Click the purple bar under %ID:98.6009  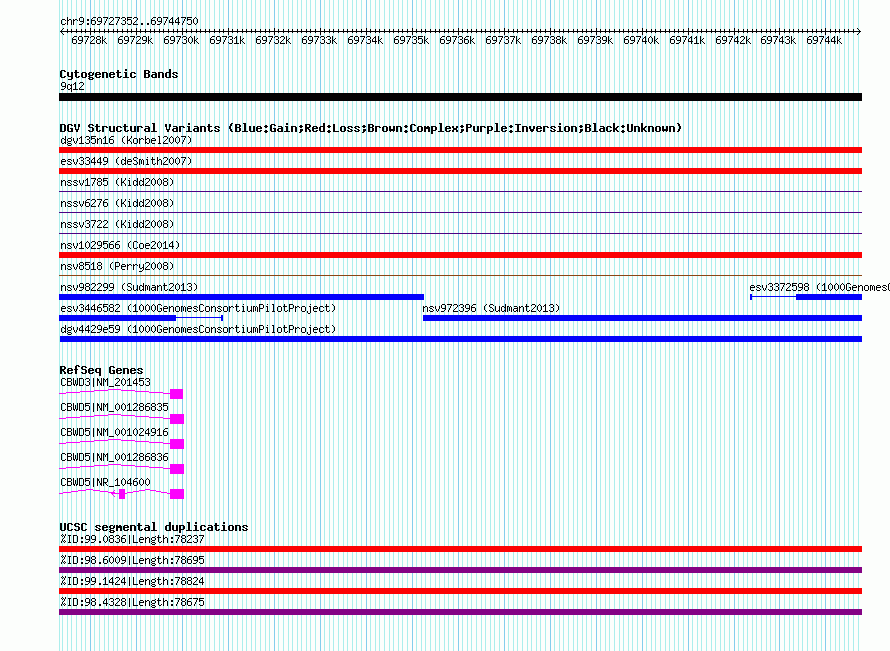(460, 570)
